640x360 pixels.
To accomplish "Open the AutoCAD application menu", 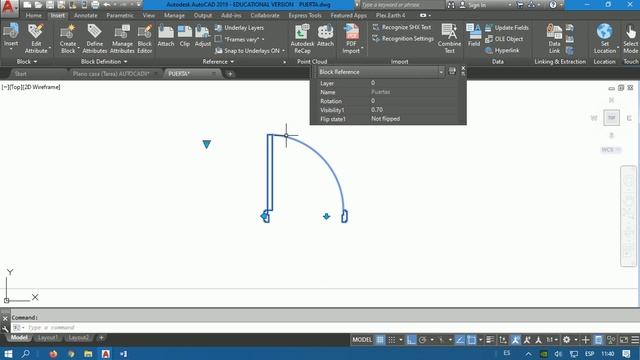I will (8, 7).
